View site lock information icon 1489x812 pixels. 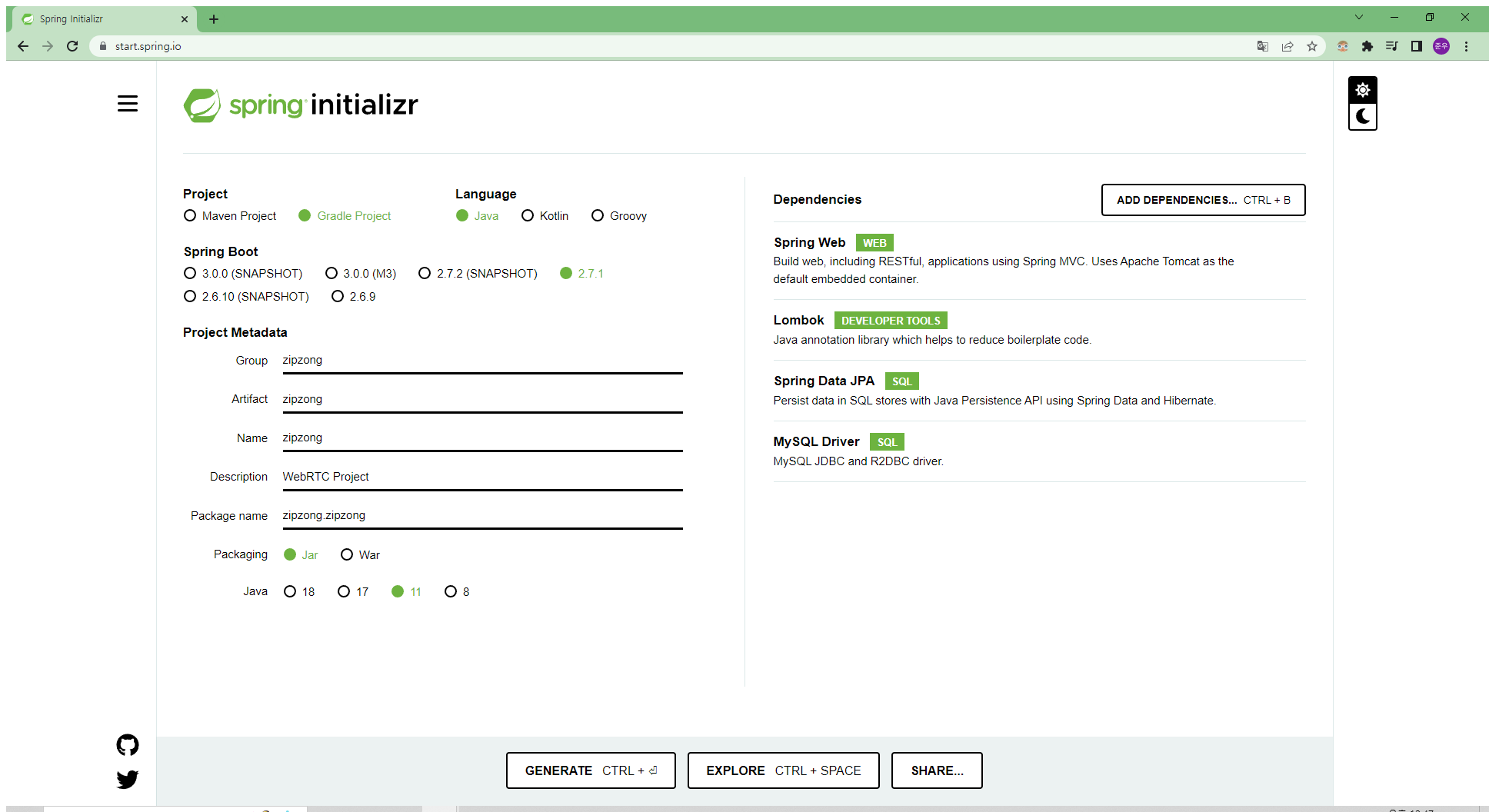tap(103, 46)
